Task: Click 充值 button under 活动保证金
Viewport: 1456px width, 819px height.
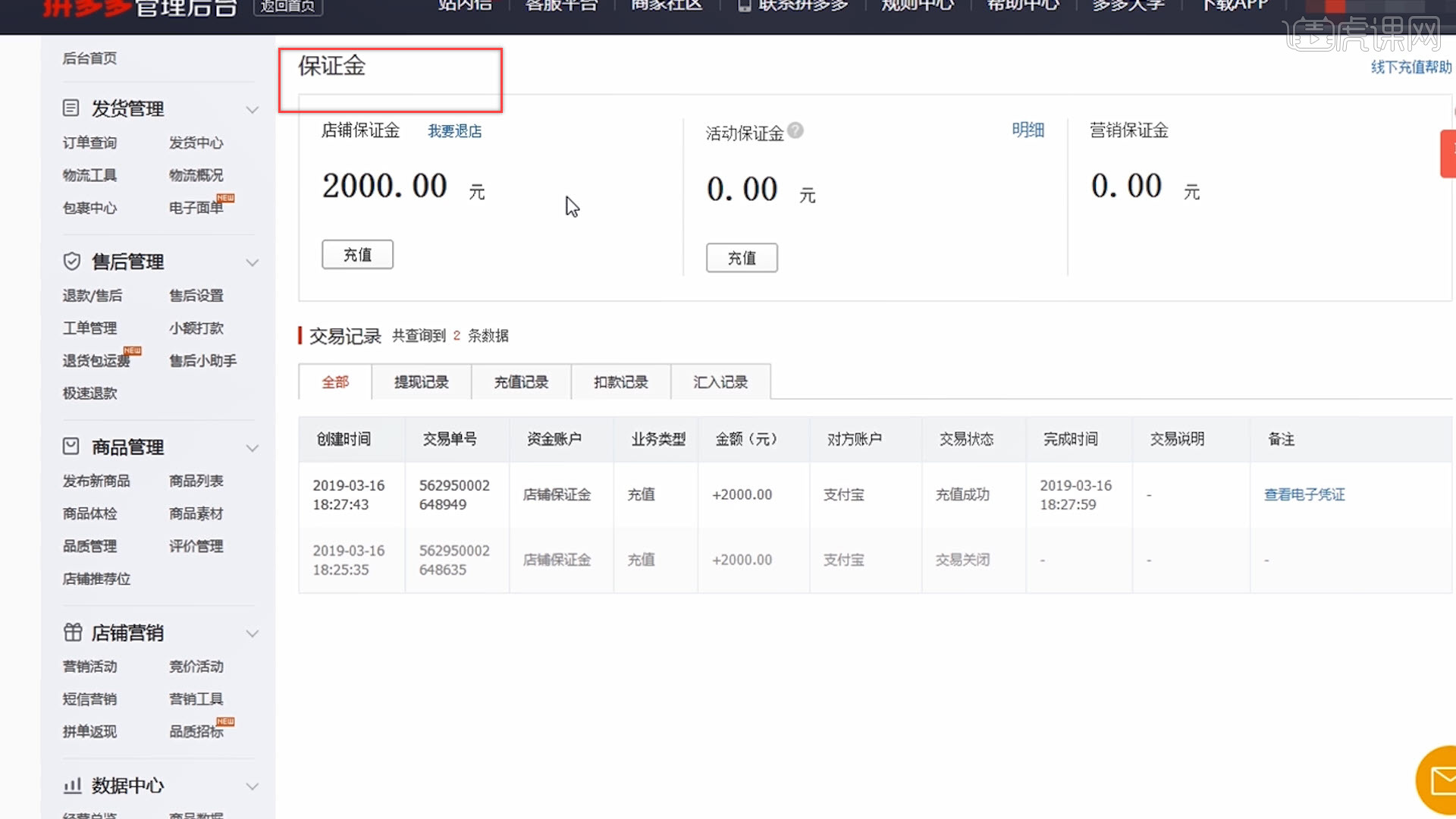Action: pos(742,258)
